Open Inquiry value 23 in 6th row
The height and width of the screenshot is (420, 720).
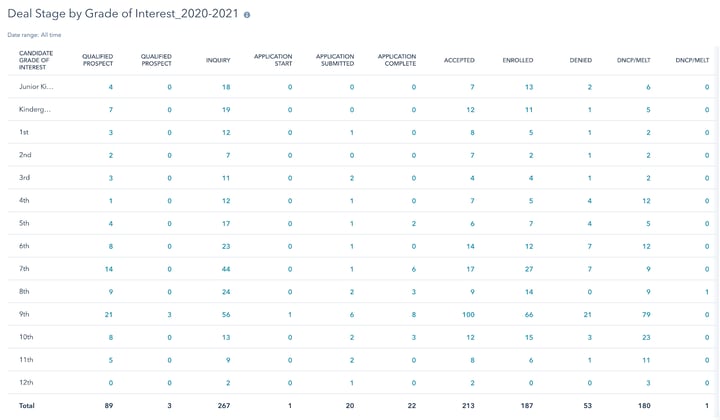(226, 246)
